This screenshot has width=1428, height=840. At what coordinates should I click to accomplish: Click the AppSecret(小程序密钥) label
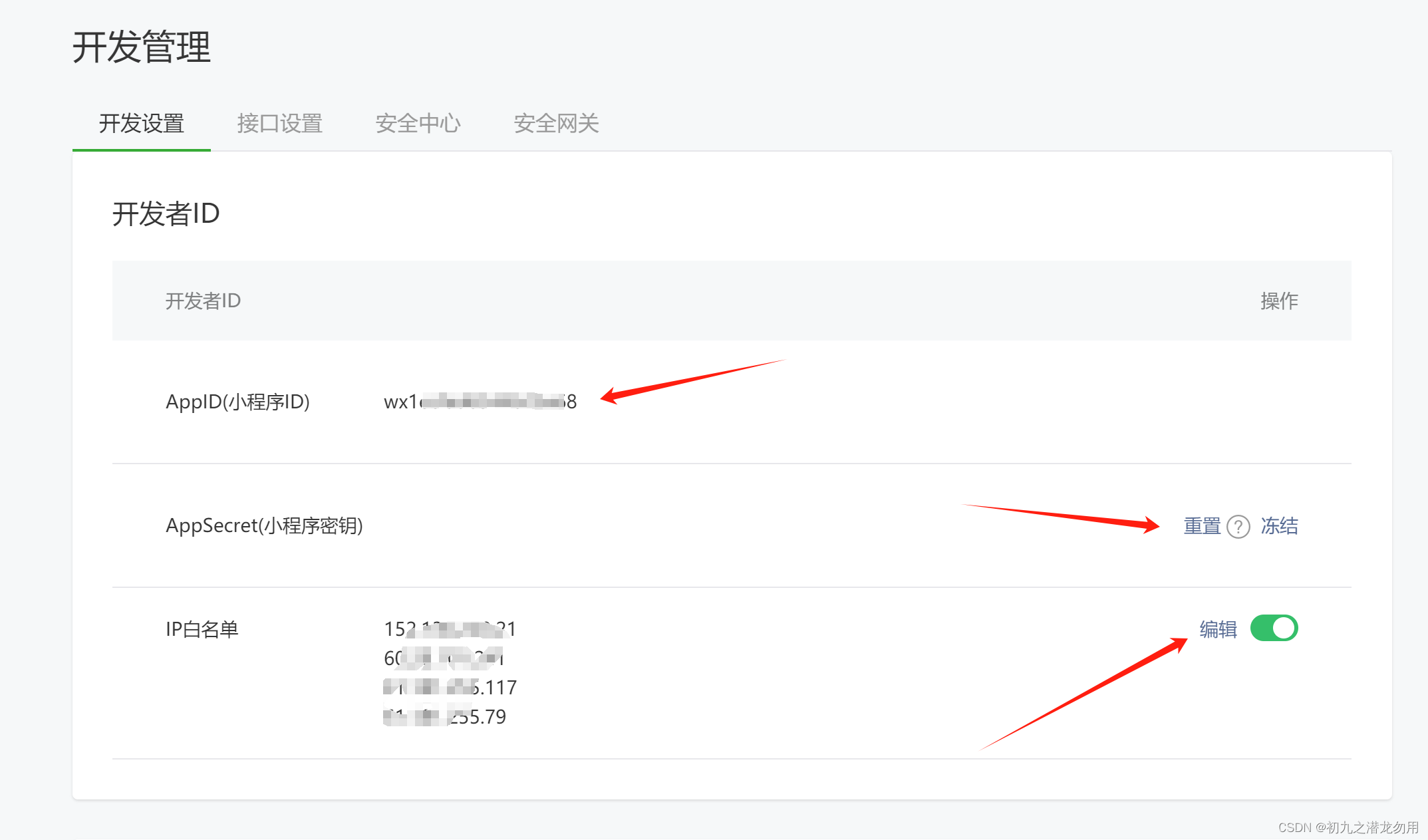264,525
